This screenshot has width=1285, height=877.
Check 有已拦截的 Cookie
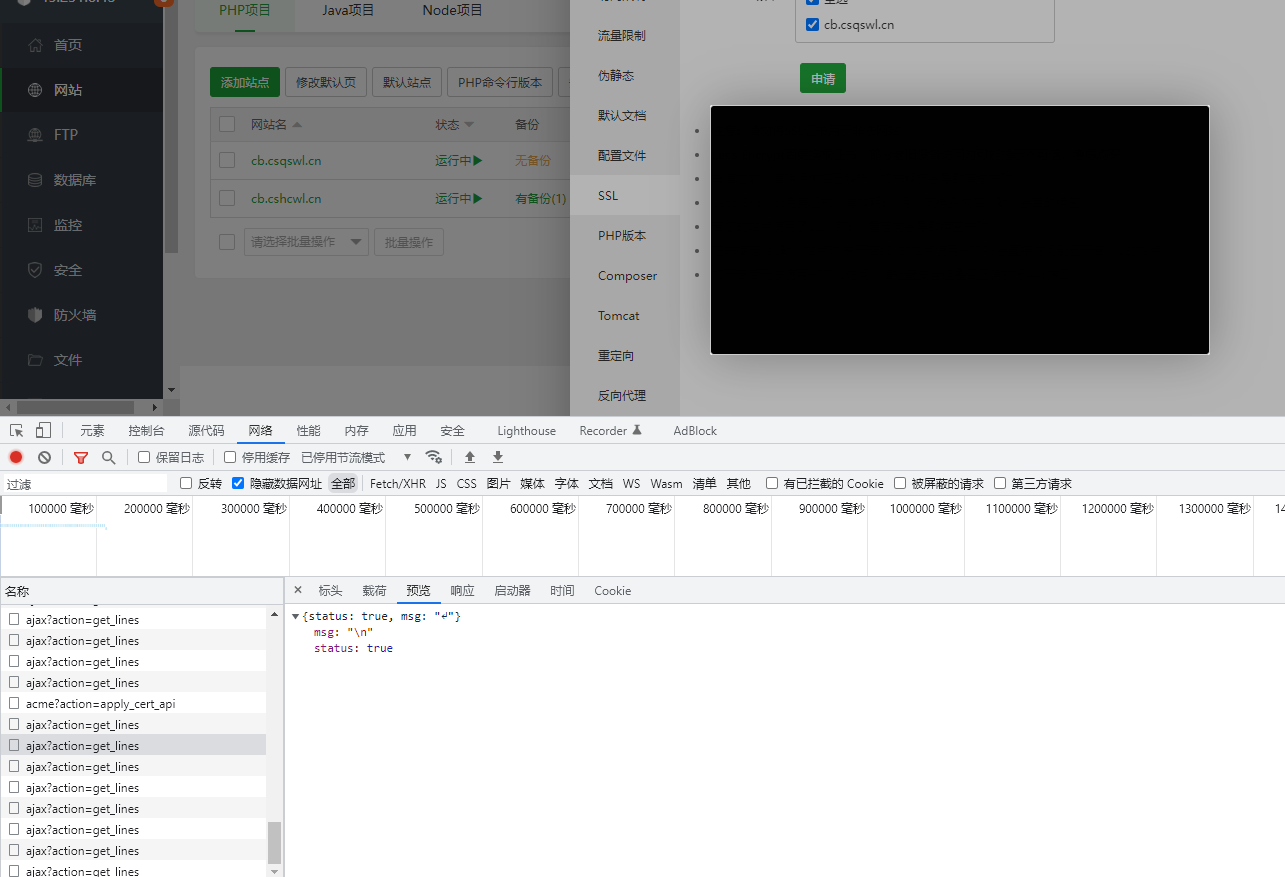coord(772,483)
